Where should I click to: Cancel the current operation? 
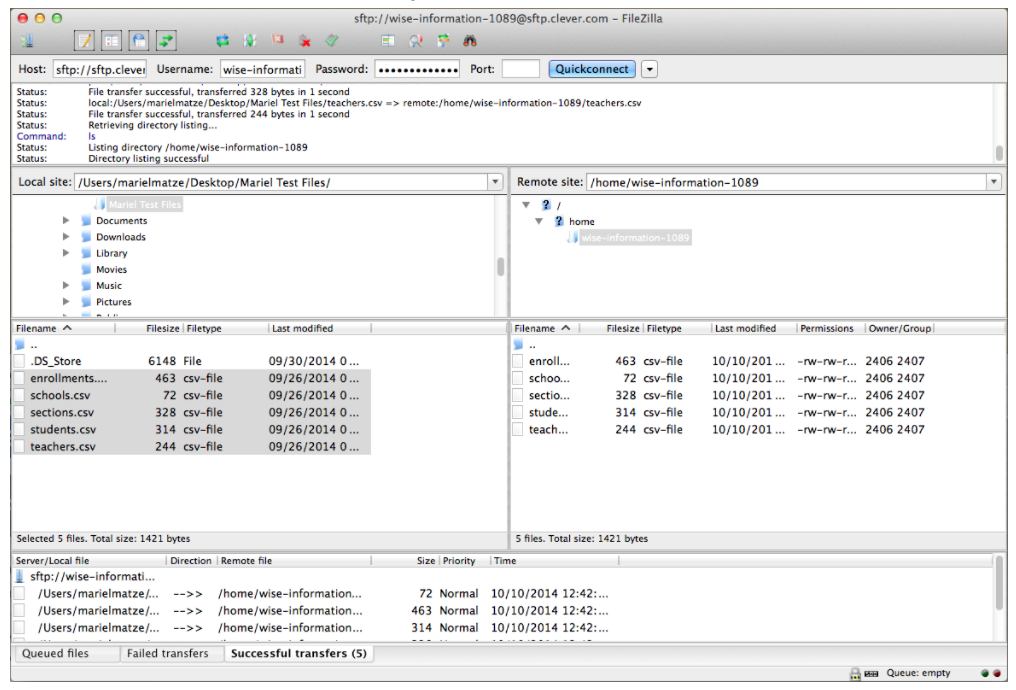pyautogui.click(x=277, y=40)
